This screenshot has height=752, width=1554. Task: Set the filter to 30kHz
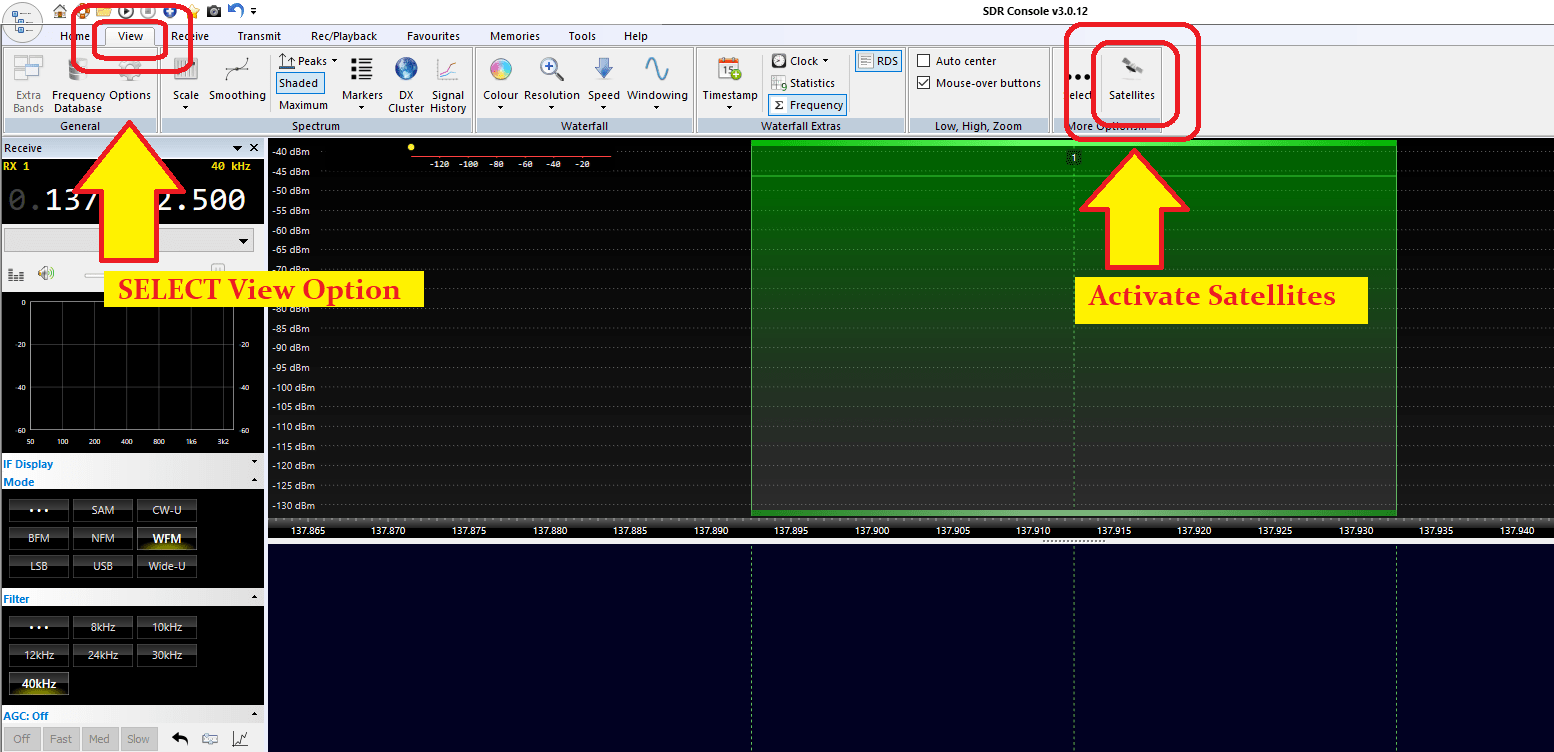click(166, 655)
